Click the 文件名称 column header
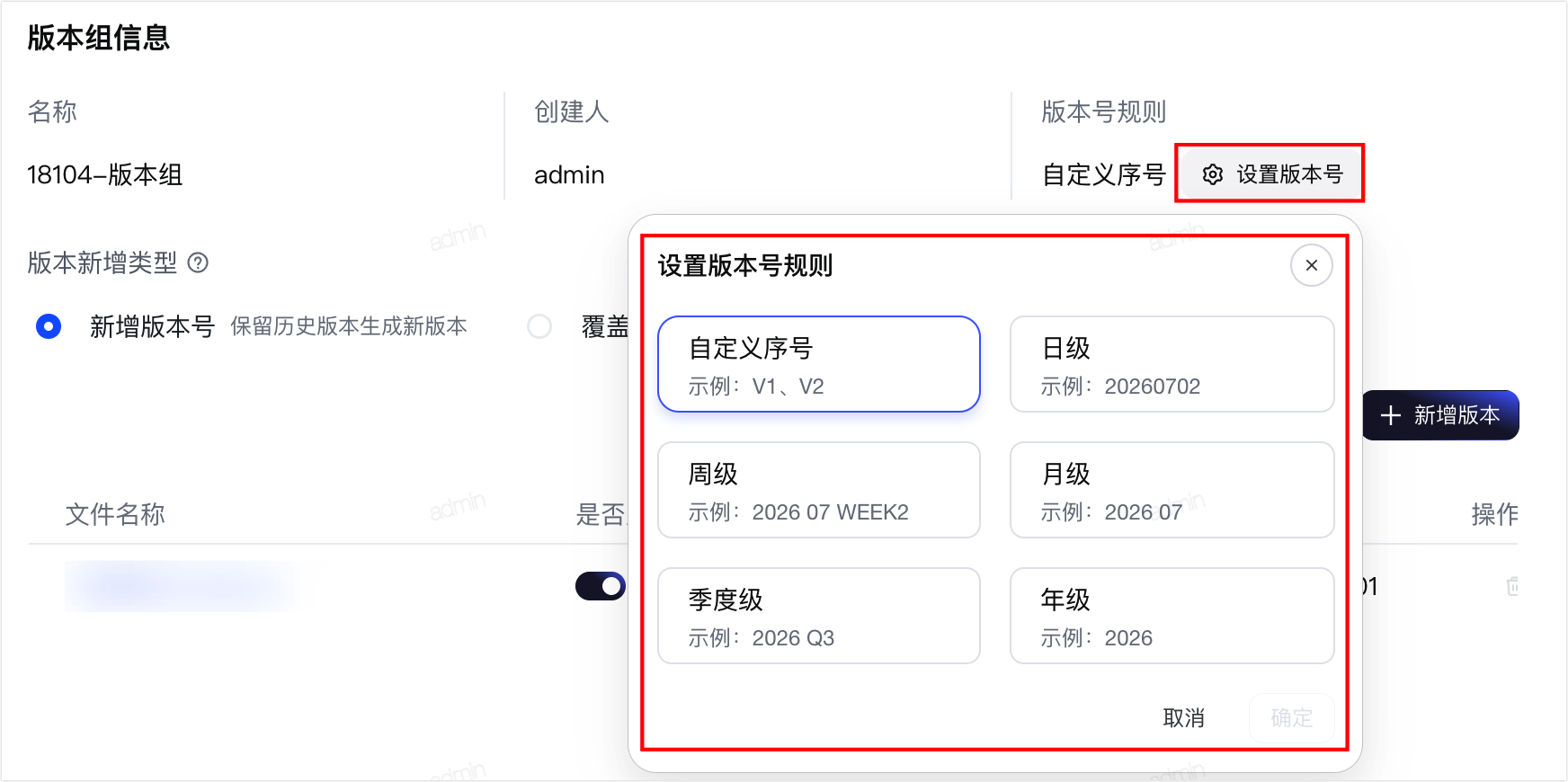1568x782 pixels. [115, 514]
